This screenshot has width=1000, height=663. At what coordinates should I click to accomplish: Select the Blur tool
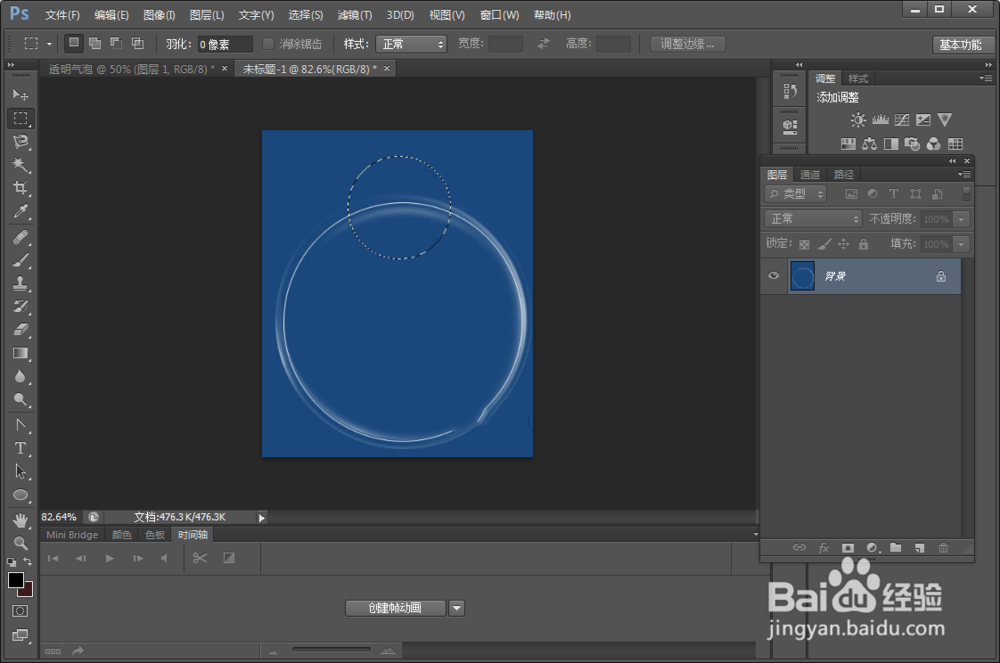click(20, 377)
